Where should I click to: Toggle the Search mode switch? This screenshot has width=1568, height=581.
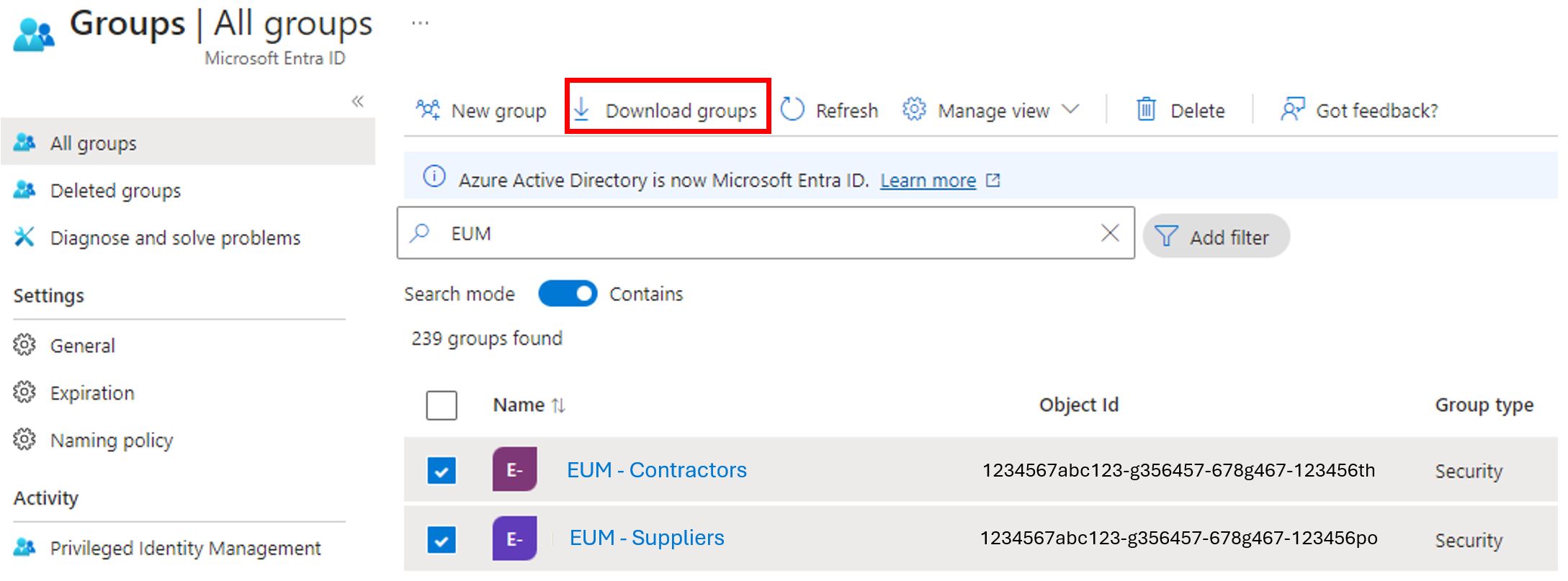point(568,294)
